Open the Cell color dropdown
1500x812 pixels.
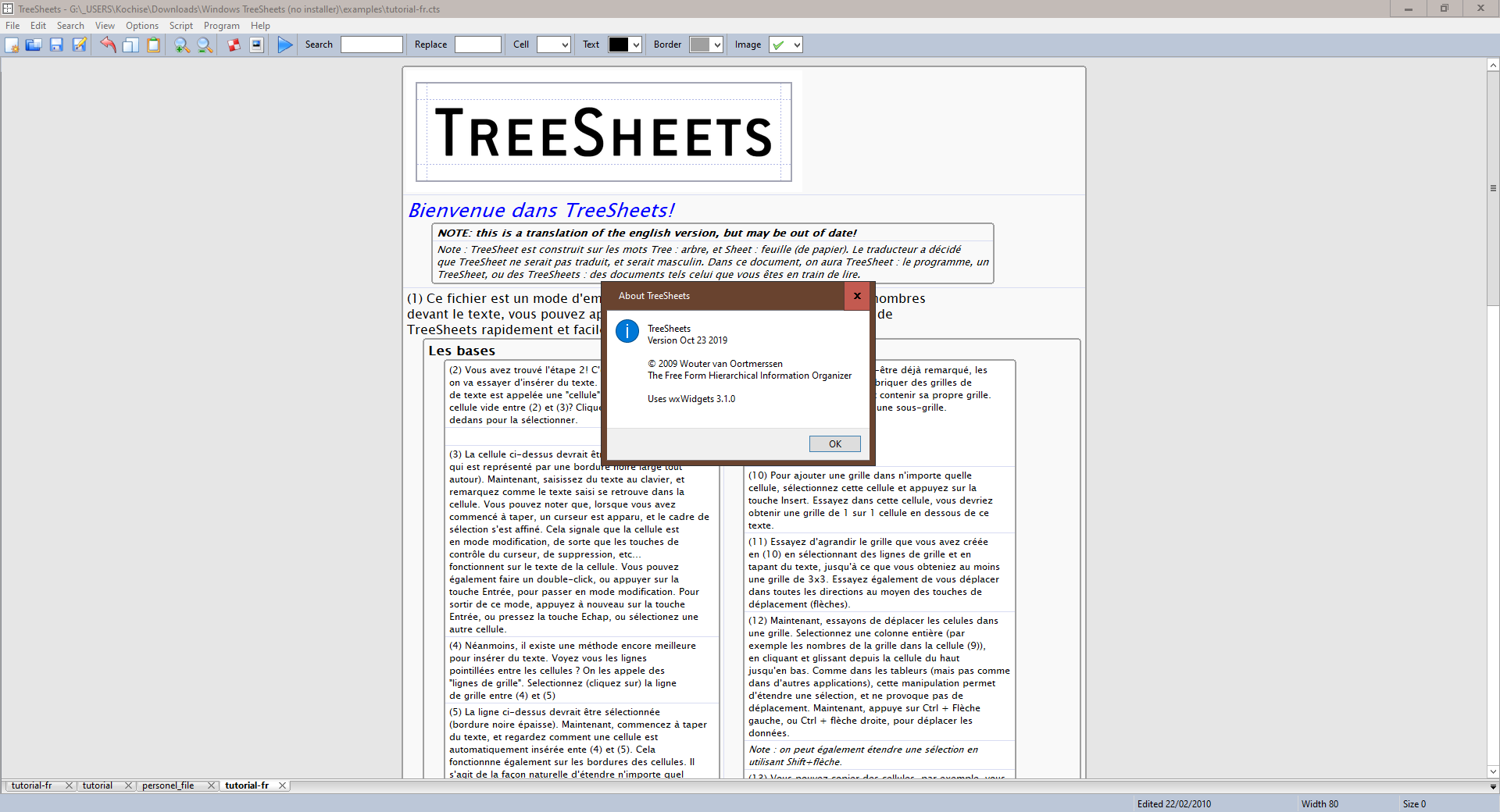[554, 45]
